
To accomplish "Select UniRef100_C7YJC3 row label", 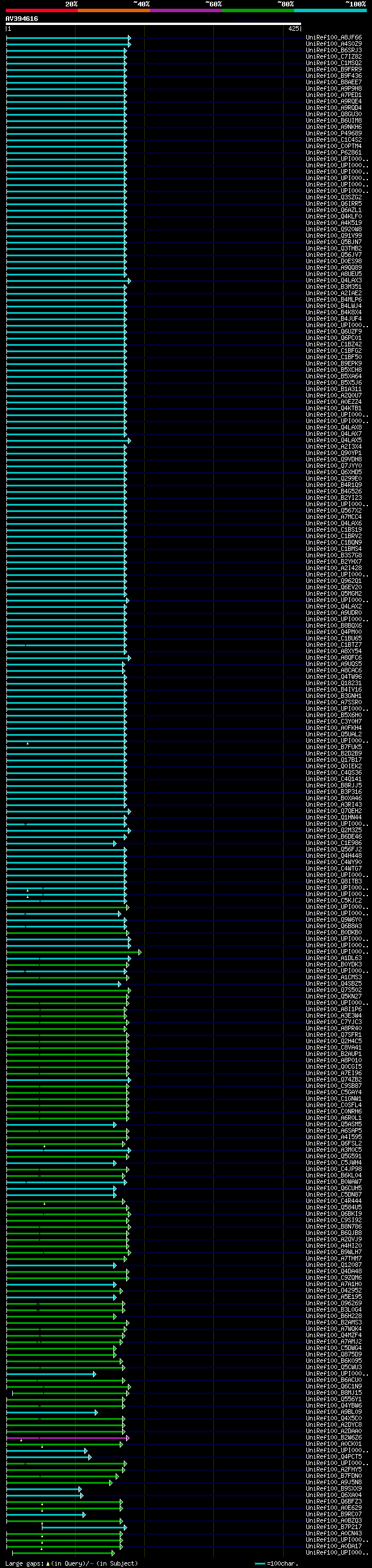I will point(334,1022).
